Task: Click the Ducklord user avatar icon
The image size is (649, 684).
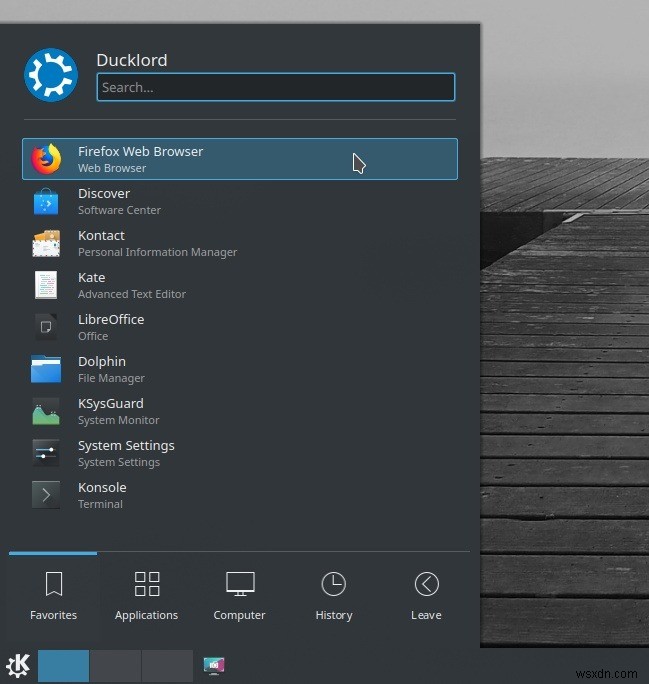Action: click(x=51, y=75)
